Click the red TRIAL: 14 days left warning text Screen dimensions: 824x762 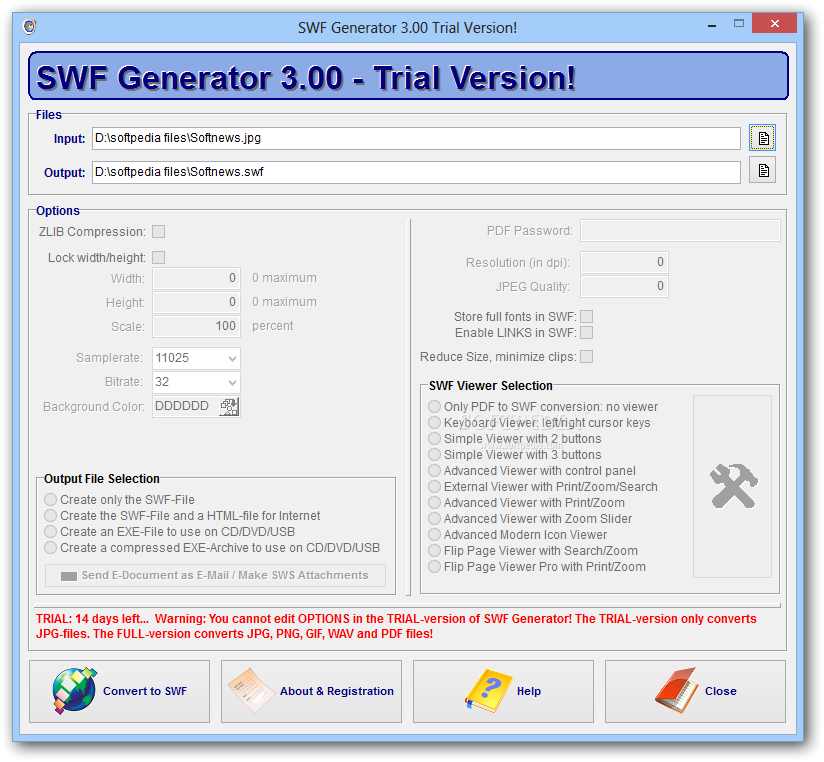(396, 626)
